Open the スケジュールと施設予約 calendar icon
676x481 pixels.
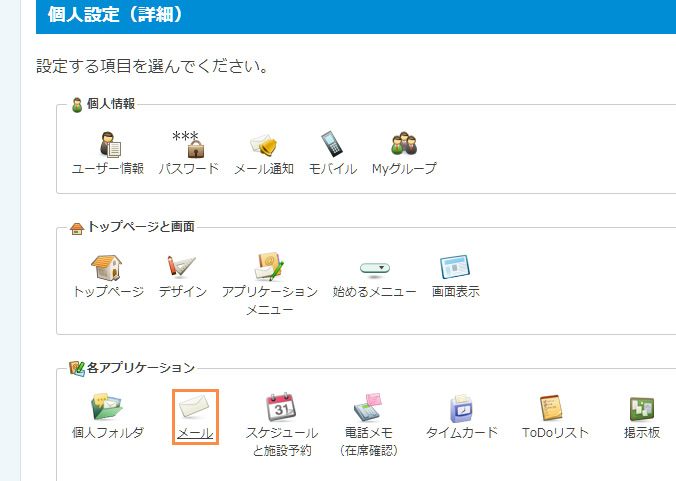(x=281, y=407)
